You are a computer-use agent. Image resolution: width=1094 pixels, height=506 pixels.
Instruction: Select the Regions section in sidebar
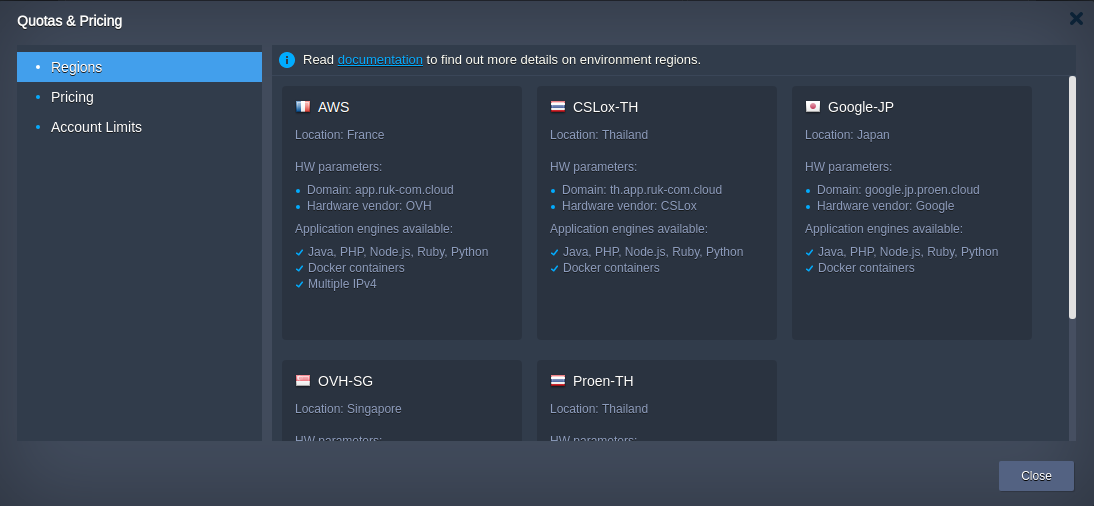(x=140, y=67)
